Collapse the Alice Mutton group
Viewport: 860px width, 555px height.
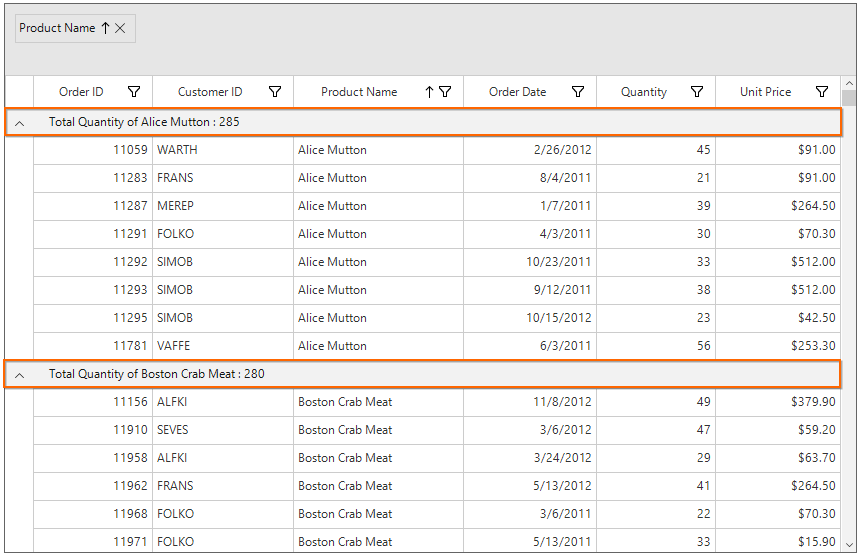coord(19,123)
